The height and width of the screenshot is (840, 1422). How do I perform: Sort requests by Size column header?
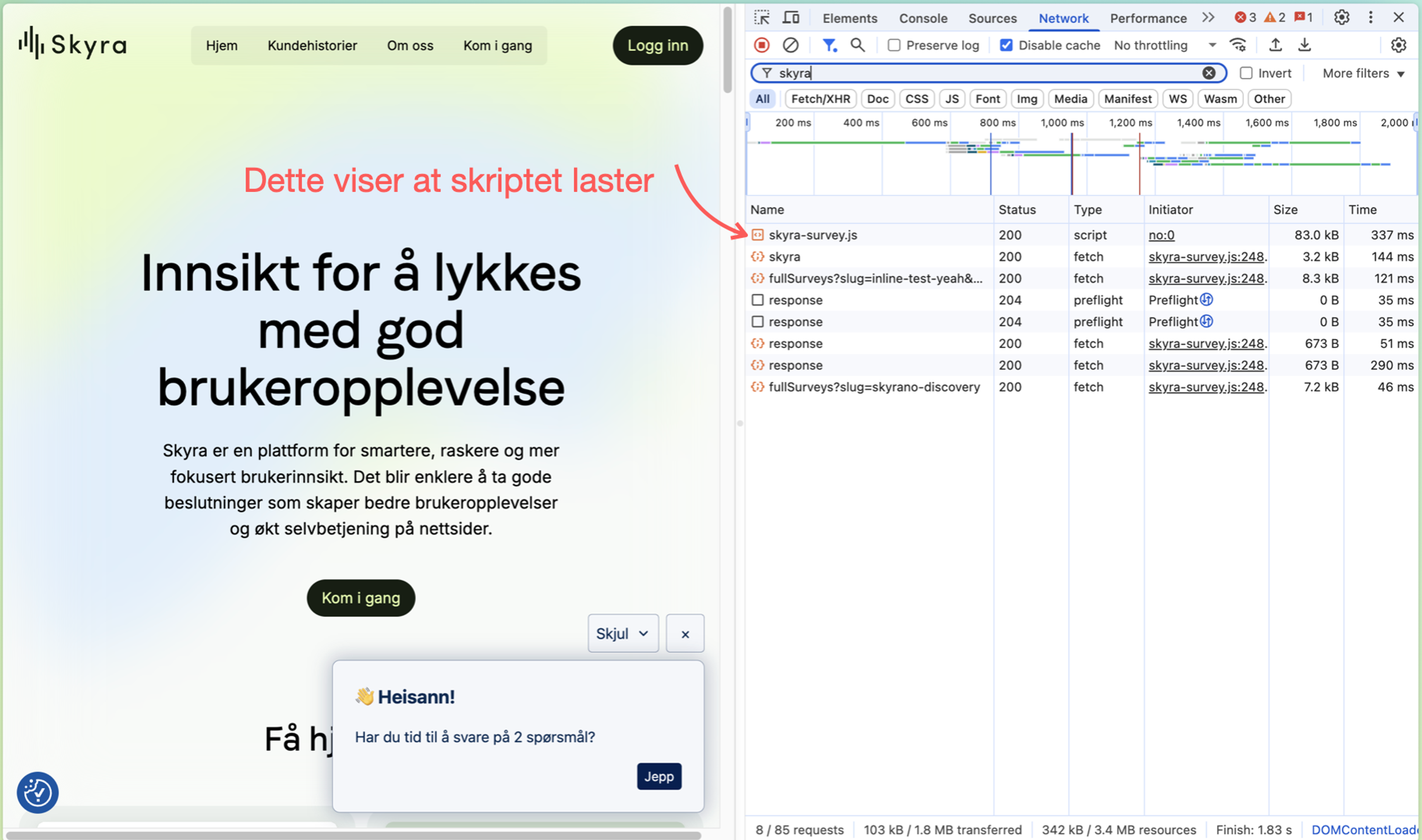(1305, 210)
